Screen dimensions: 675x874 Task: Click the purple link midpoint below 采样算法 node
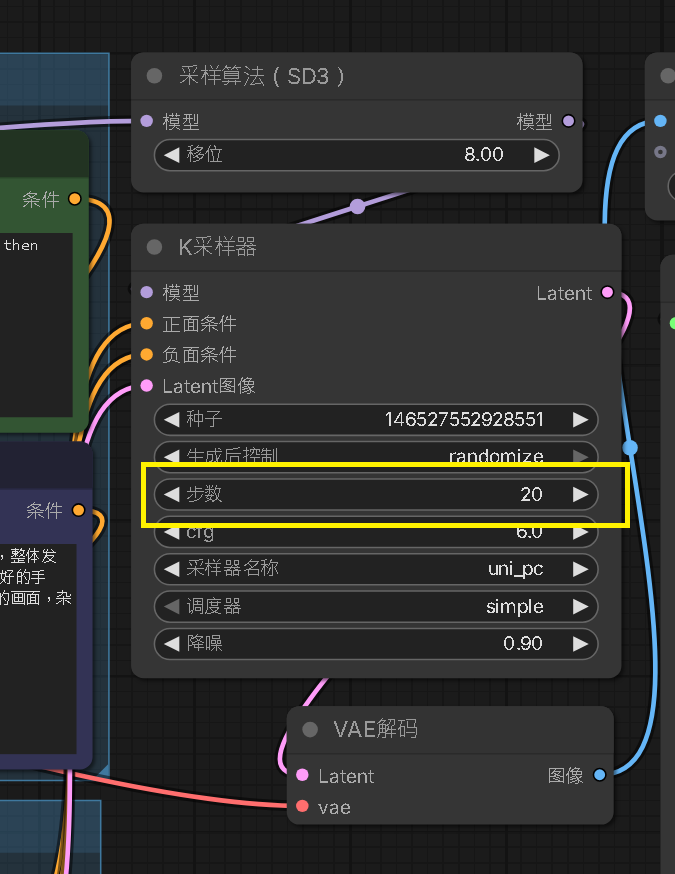coord(358,206)
